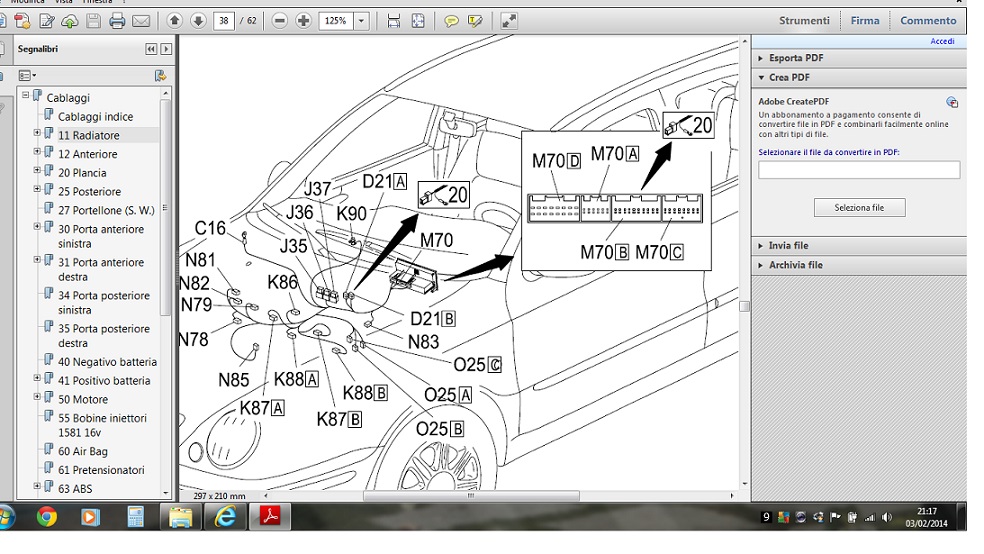Open the zoom percentage dropdown arrow
The height and width of the screenshot is (554, 984).
coord(361,21)
